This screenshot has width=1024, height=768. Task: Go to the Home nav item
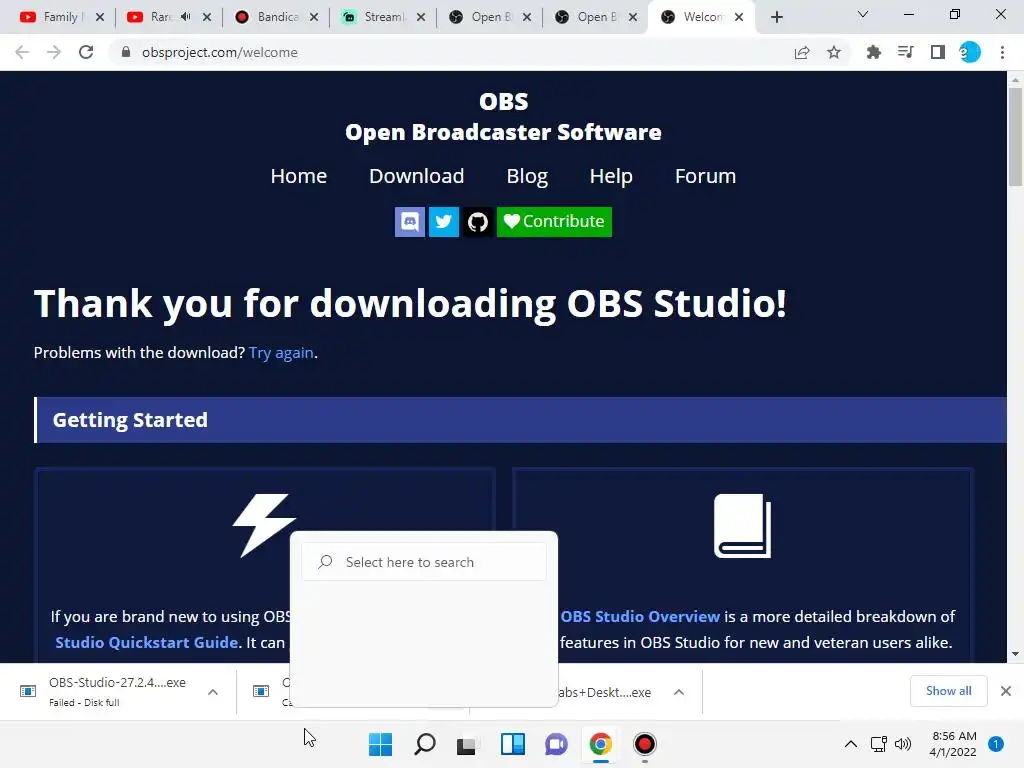pos(298,176)
